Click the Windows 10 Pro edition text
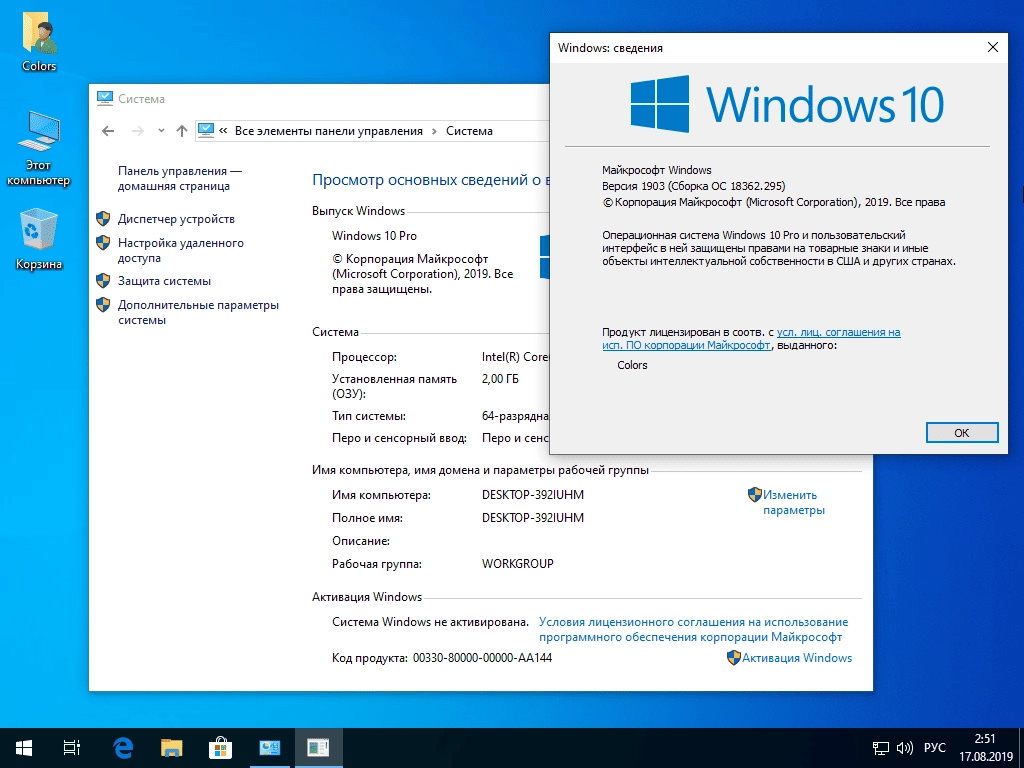 (x=374, y=236)
